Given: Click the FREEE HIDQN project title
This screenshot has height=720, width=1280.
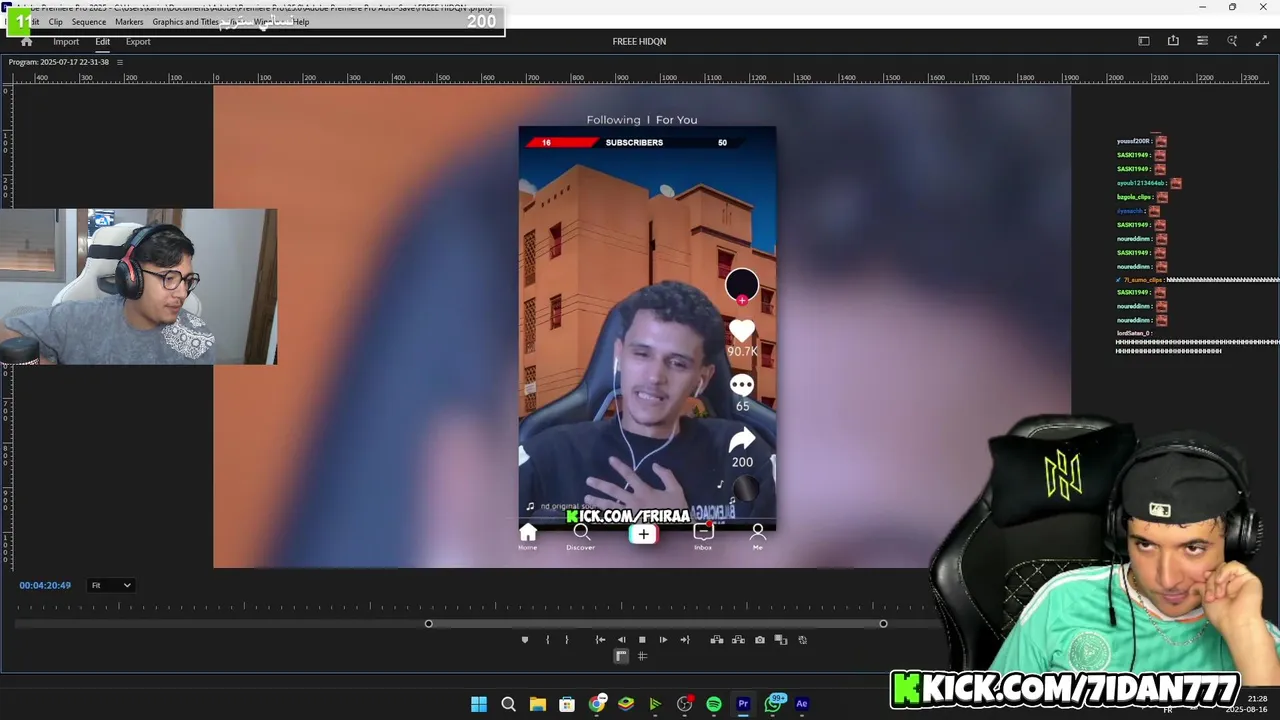Looking at the screenshot, I should coord(639,41).
